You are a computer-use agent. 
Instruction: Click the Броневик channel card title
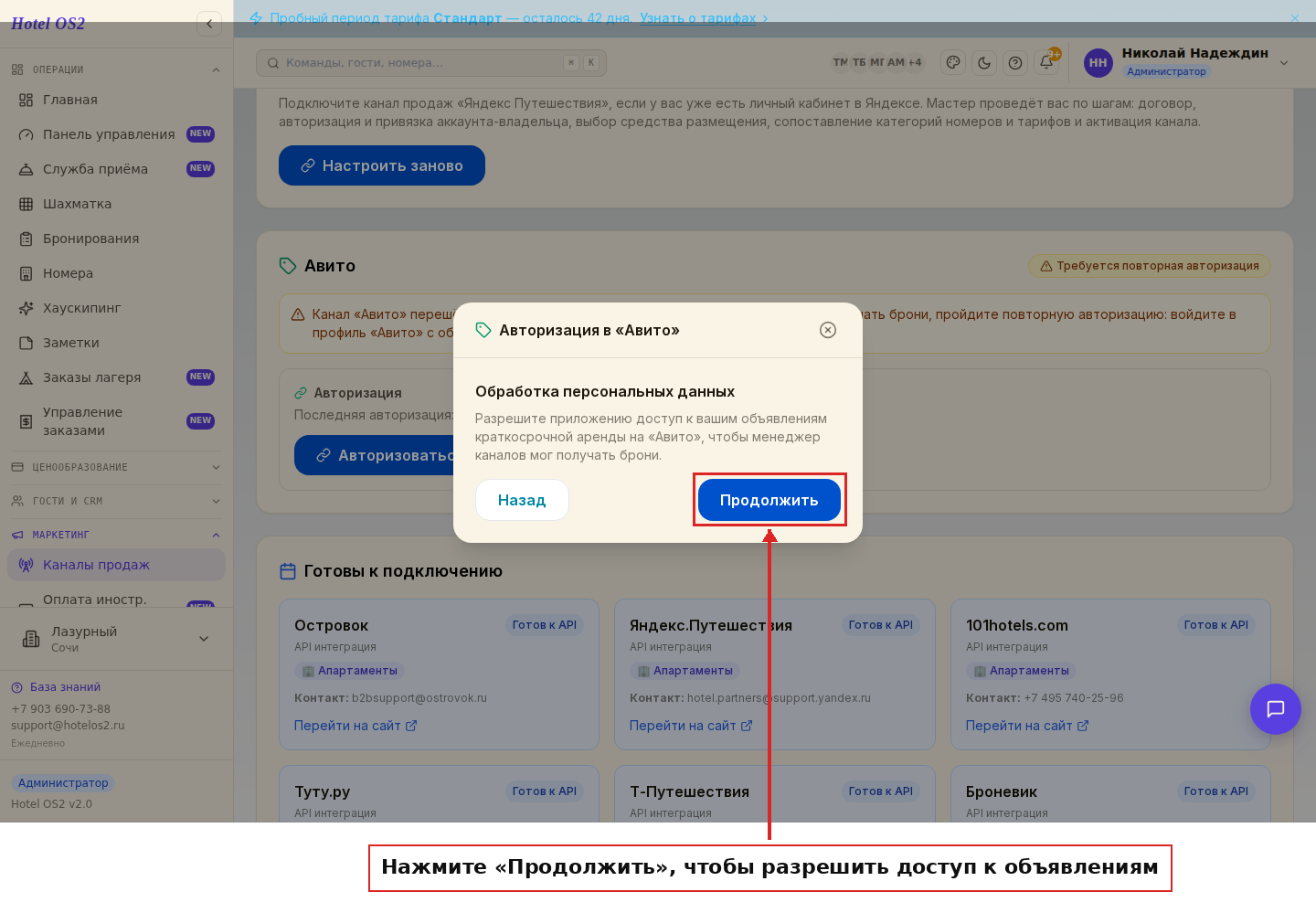1002,792
